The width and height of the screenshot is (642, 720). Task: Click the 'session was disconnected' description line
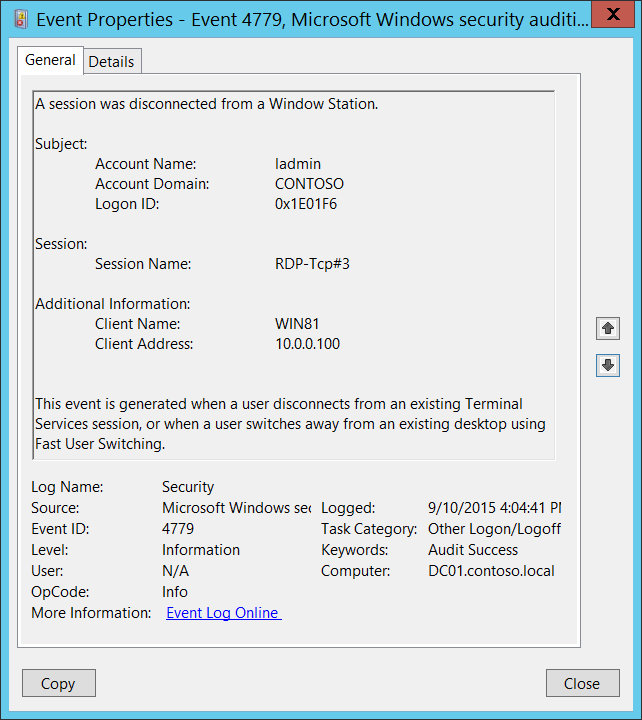tap(206, 104)
